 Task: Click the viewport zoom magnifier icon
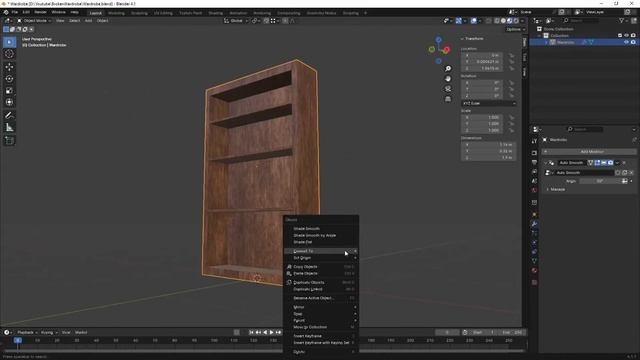pyautogui.click(x=448, y=69)
